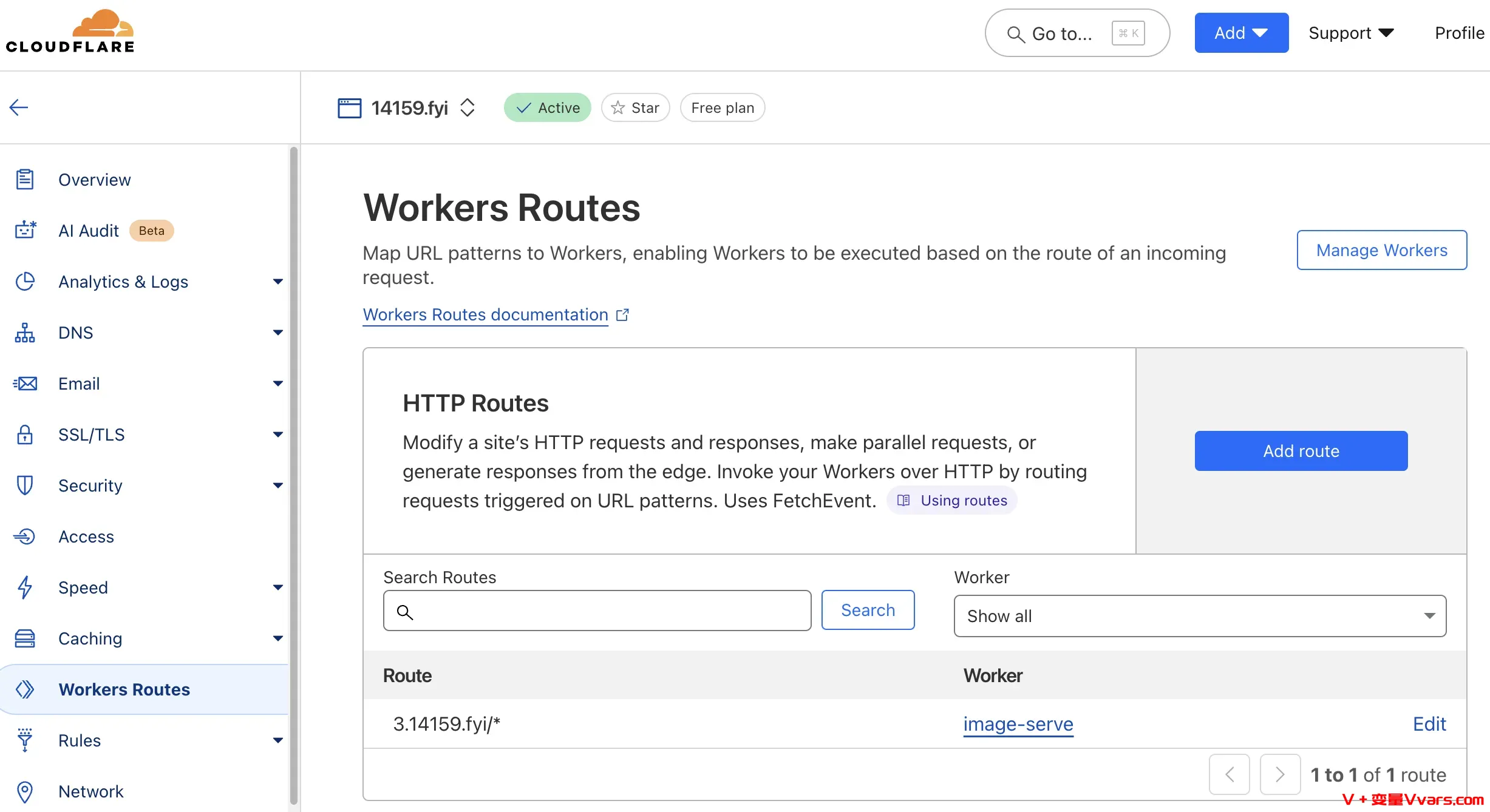1490x812 pixels.
Task: Click the Caching drive icon
Action: [x=25, y=638]
